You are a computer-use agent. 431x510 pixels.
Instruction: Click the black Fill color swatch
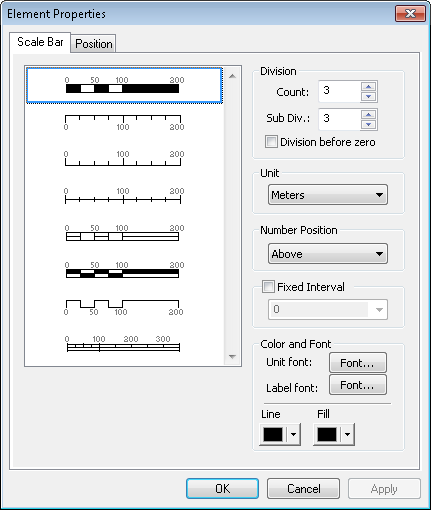click(327, 434)
